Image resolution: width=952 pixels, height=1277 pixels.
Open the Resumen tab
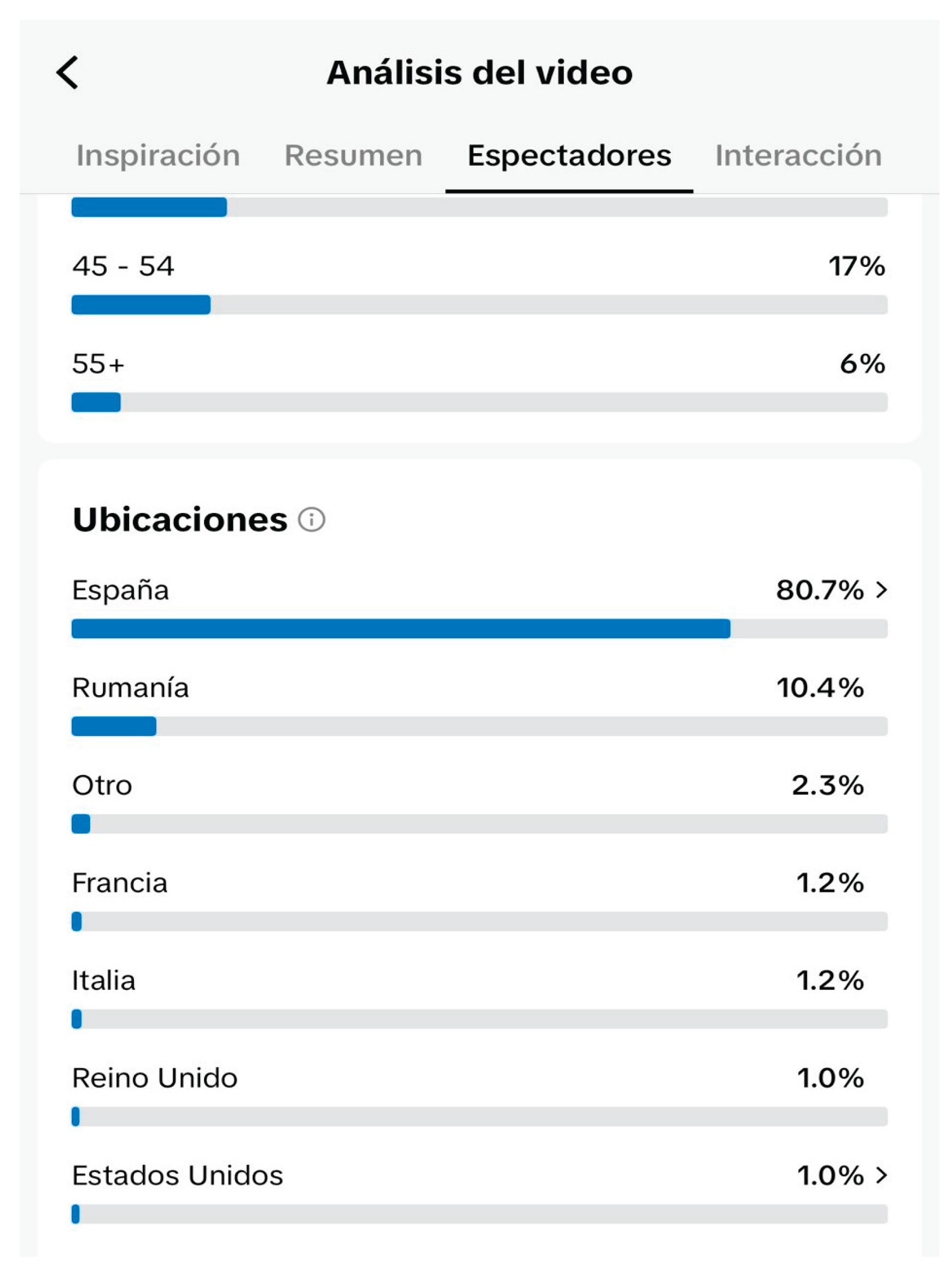coord(353,155)
